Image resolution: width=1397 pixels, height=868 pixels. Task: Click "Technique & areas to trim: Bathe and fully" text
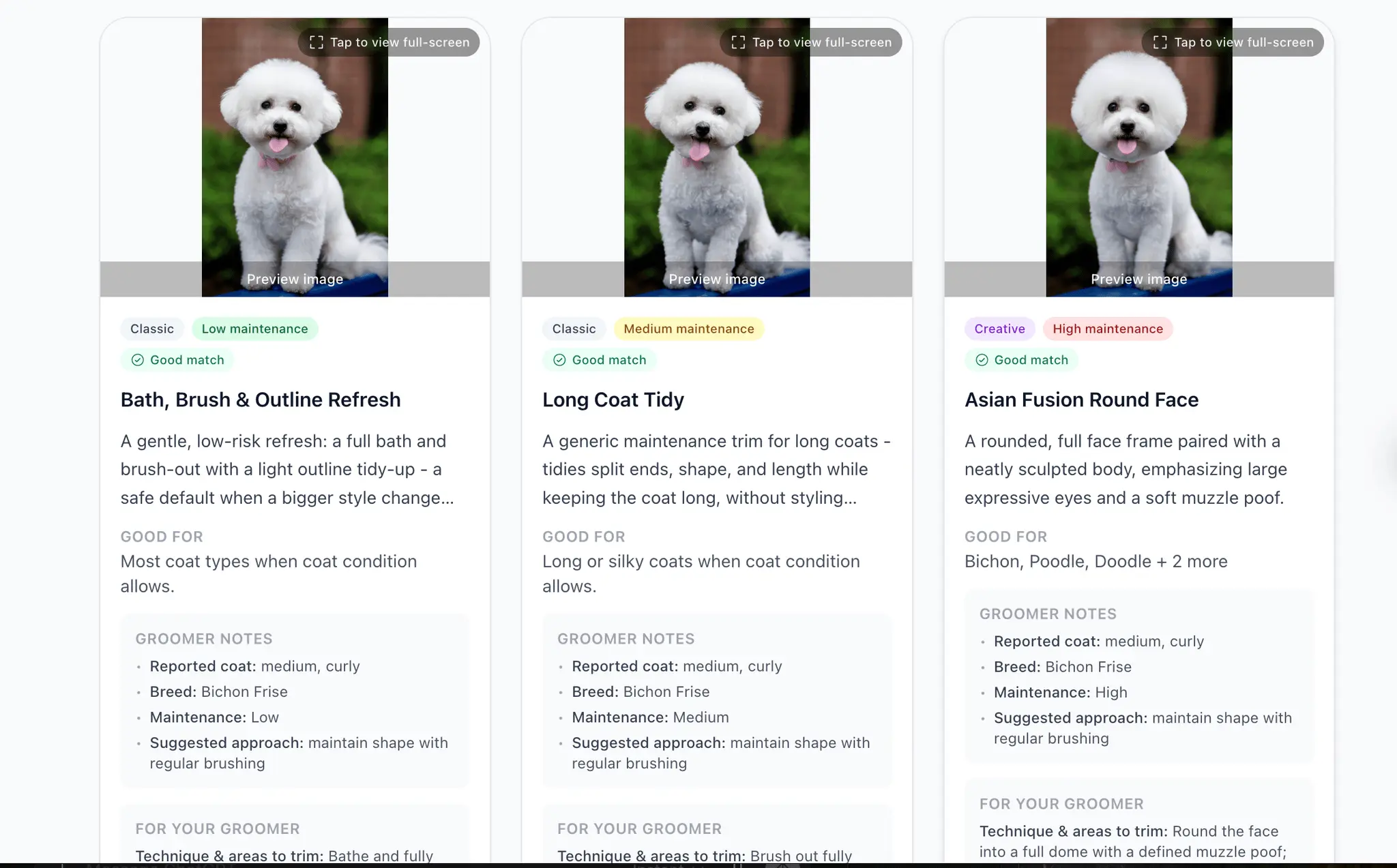click(x=284, y=856)
